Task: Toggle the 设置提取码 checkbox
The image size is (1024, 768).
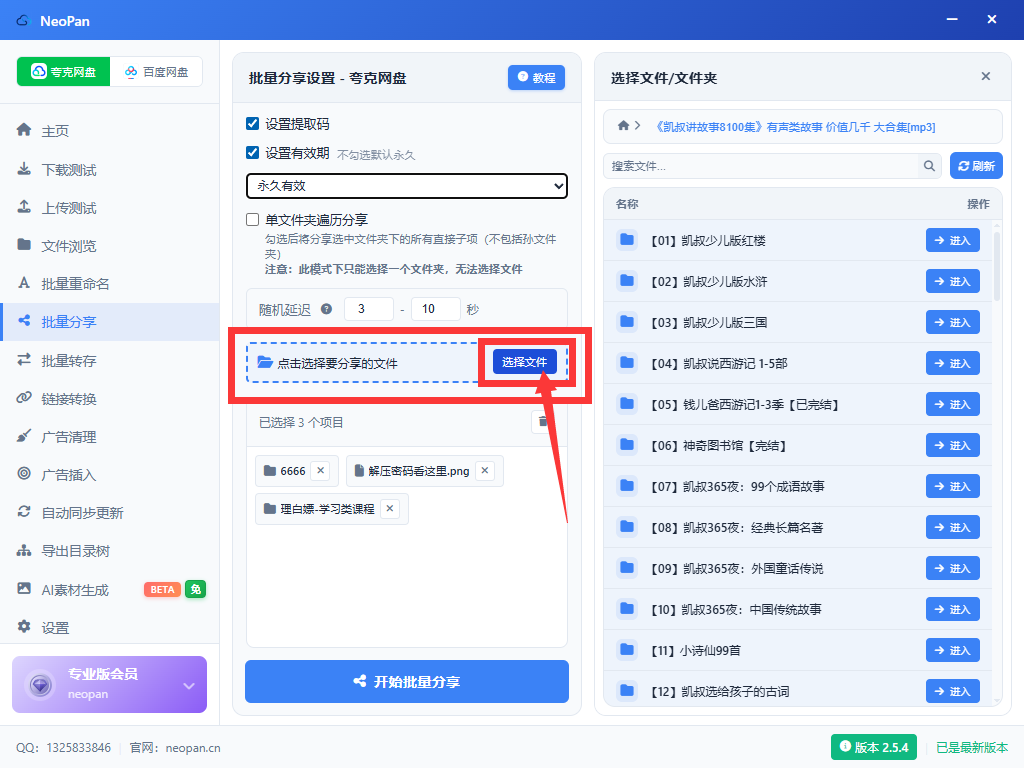Action: 252,123
